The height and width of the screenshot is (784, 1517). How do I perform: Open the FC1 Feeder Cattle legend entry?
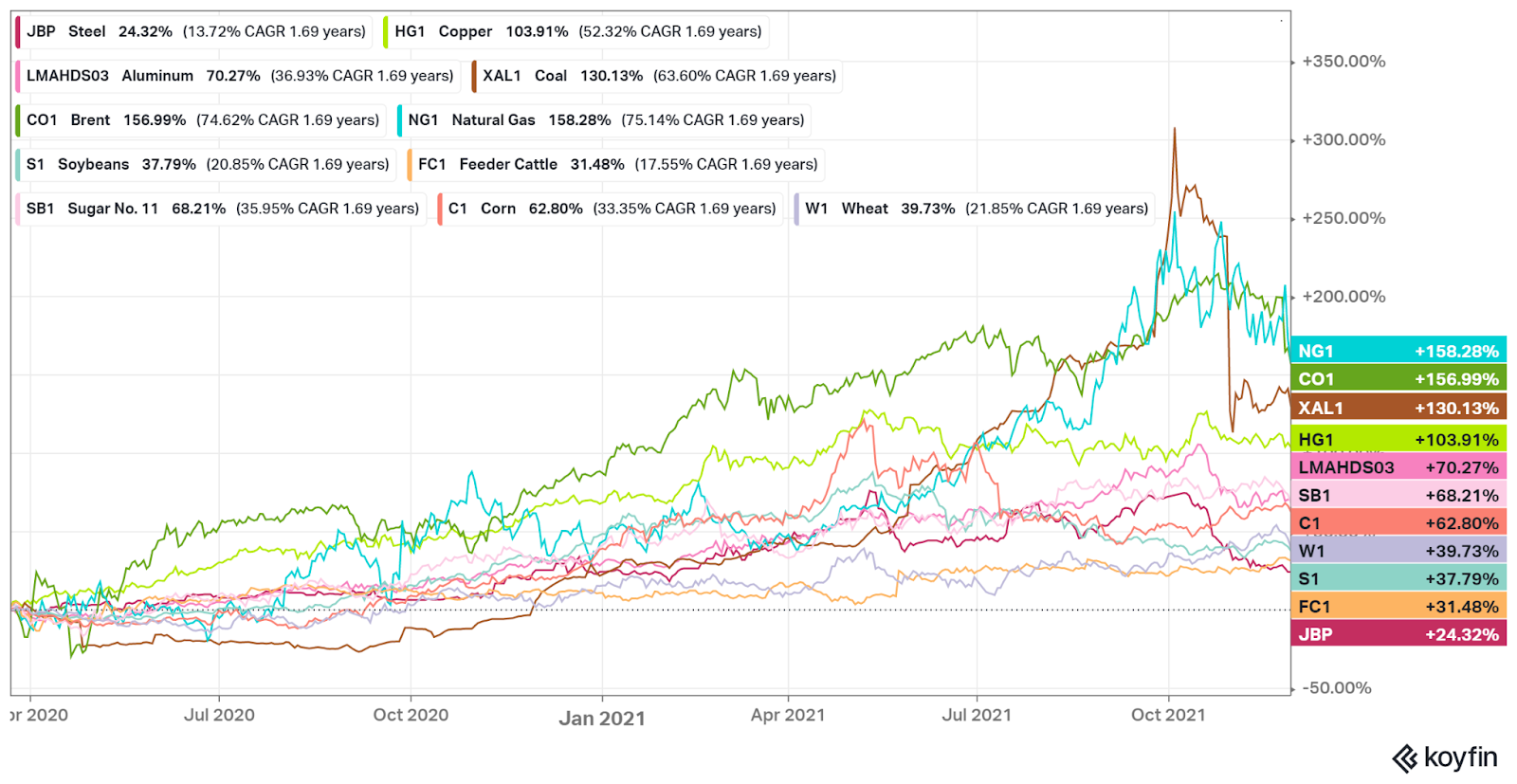click(615, 164)
